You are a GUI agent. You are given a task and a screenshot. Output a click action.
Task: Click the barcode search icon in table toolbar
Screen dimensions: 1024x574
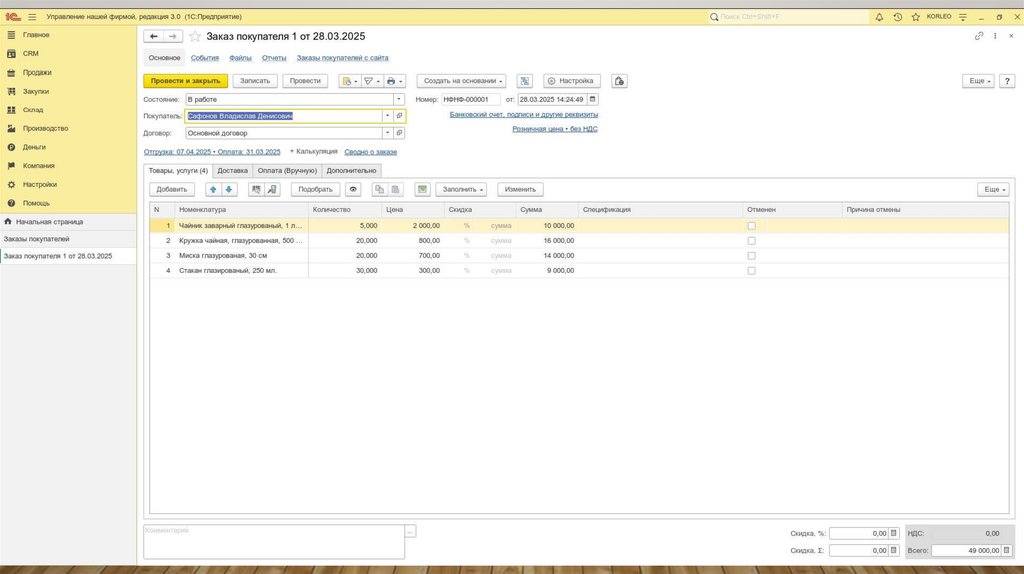tap(256, 189)
